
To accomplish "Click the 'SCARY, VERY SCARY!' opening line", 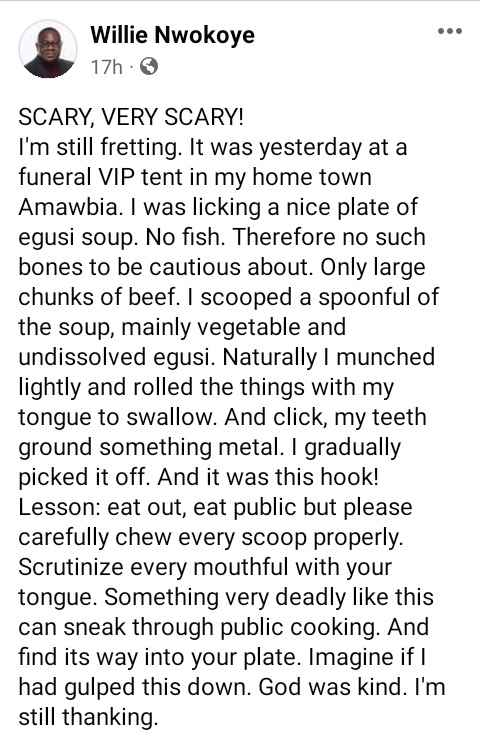I will (x=131, y=117).
